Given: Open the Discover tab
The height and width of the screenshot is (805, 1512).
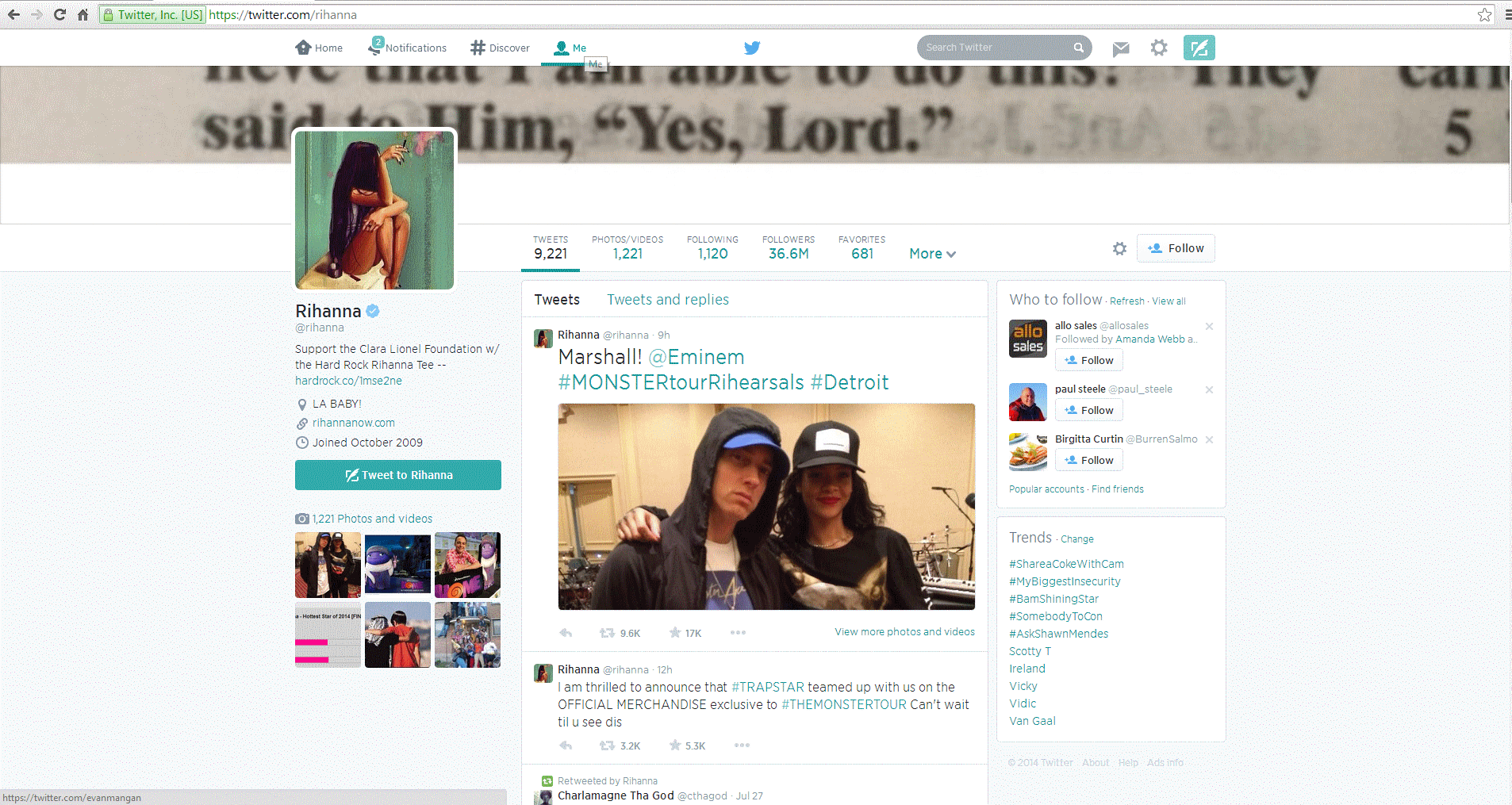Looking at the screenshot, I should point(500,48).
